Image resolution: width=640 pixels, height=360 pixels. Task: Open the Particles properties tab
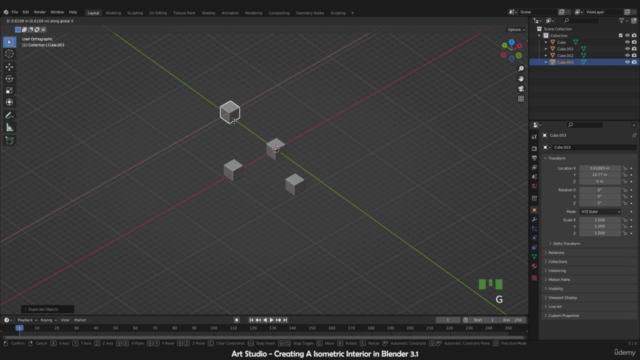click(534, 229)
